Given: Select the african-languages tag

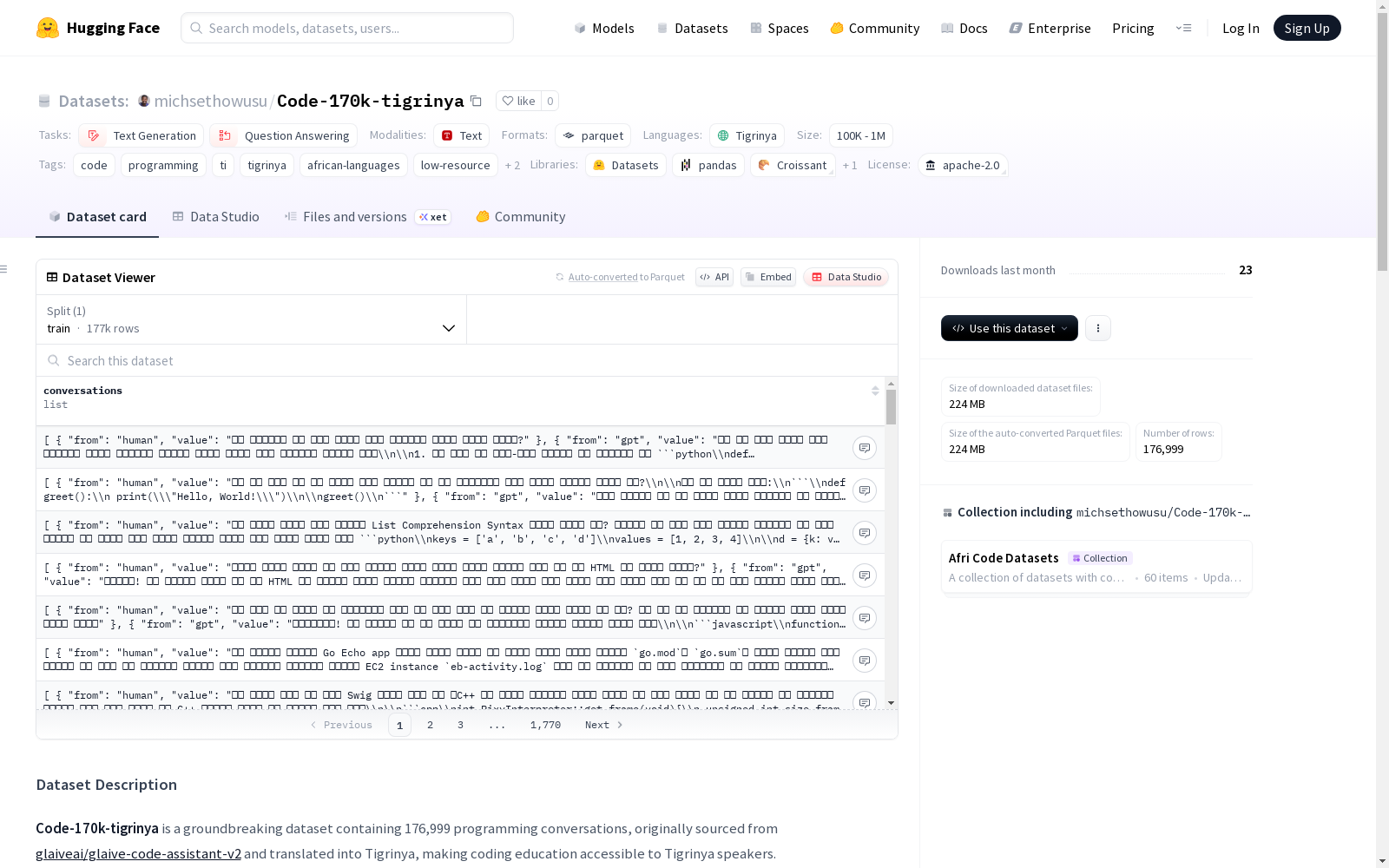Looking at the screenshot, I should pyautogui.click(x=353, y=165).
